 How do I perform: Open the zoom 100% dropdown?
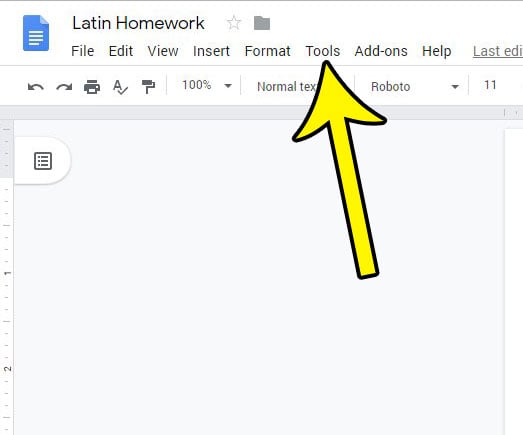tap(207, 85)
